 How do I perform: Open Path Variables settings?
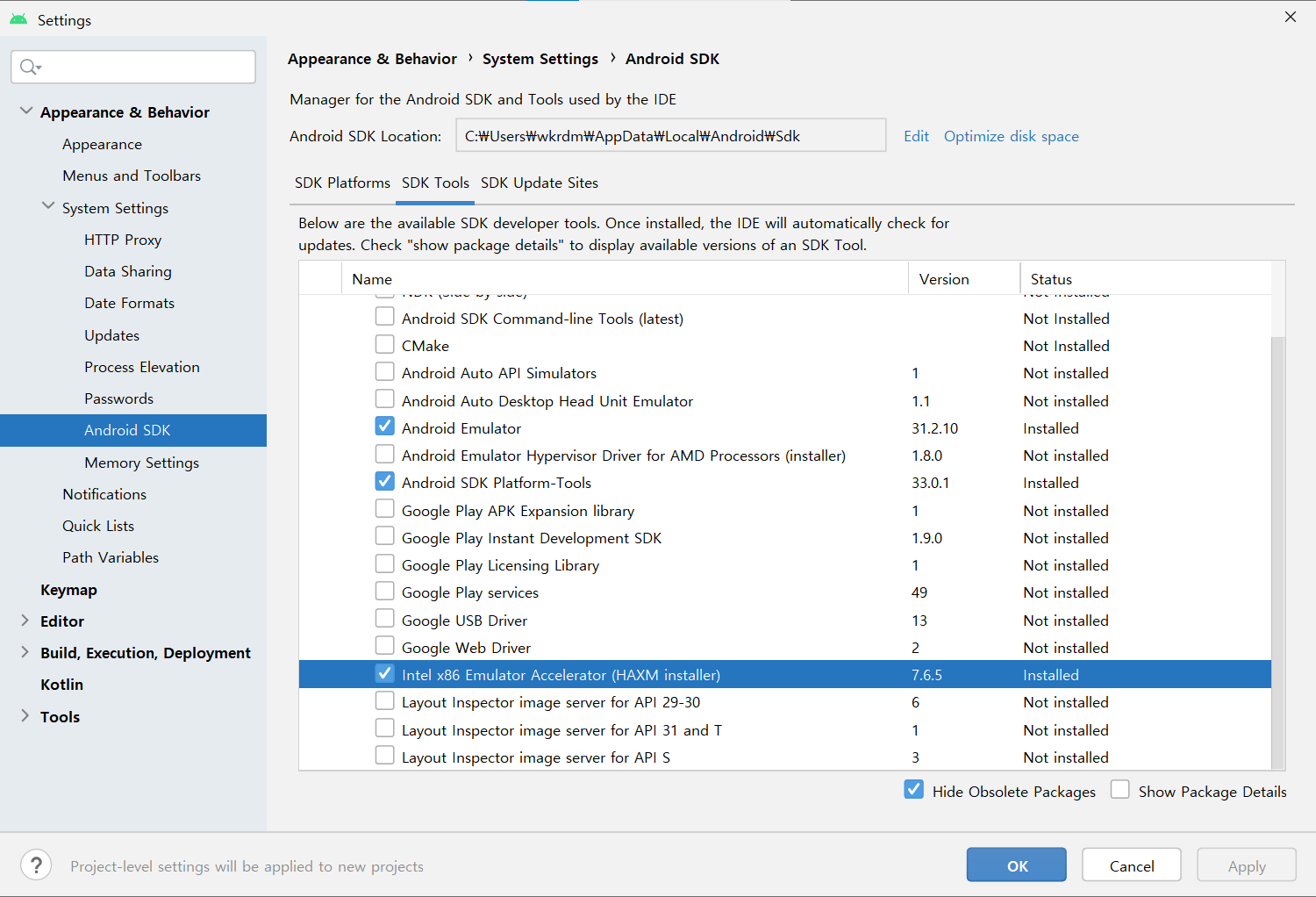[111, 557]
